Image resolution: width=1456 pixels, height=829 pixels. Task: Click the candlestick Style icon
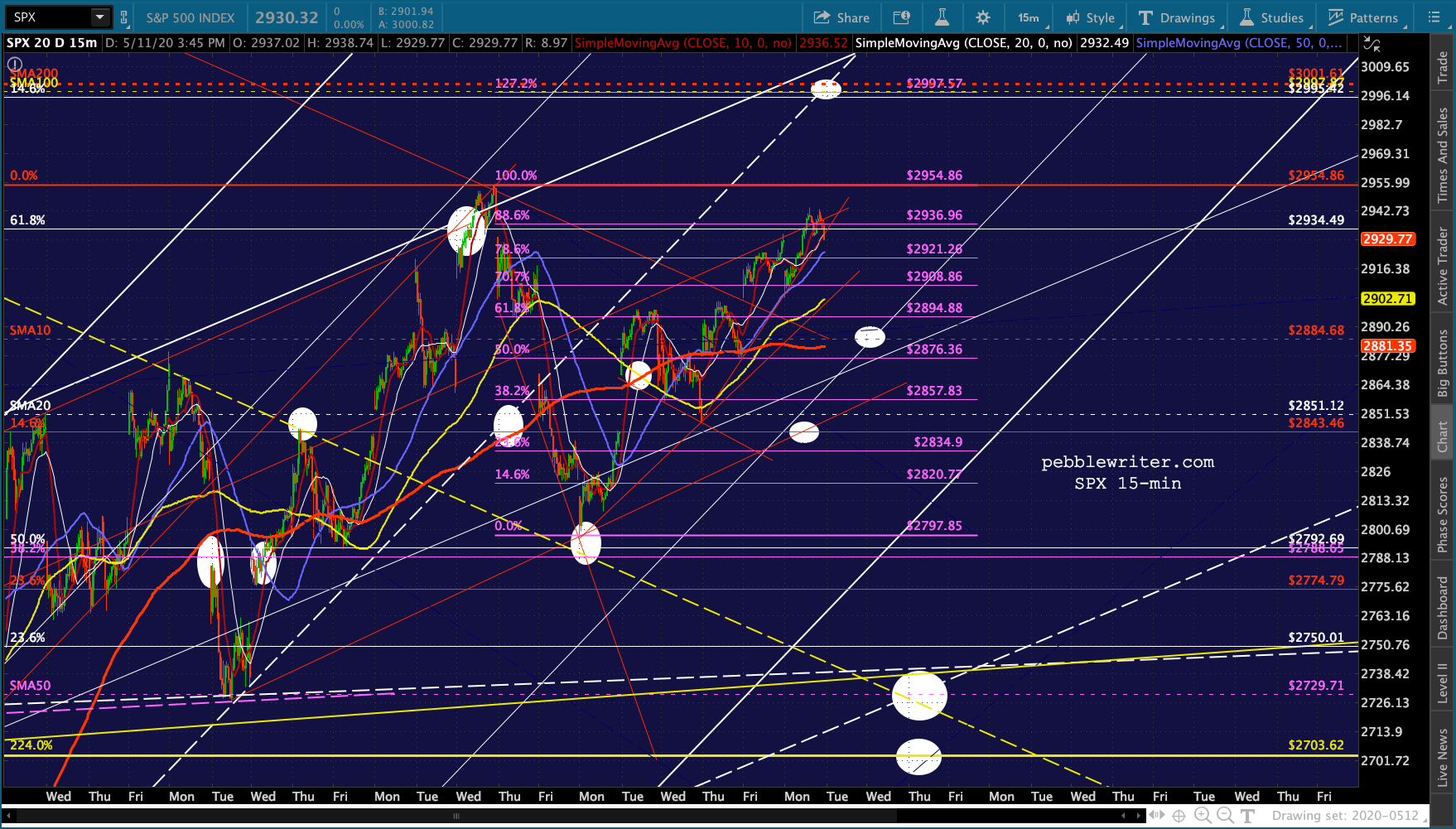[1073, 17]
